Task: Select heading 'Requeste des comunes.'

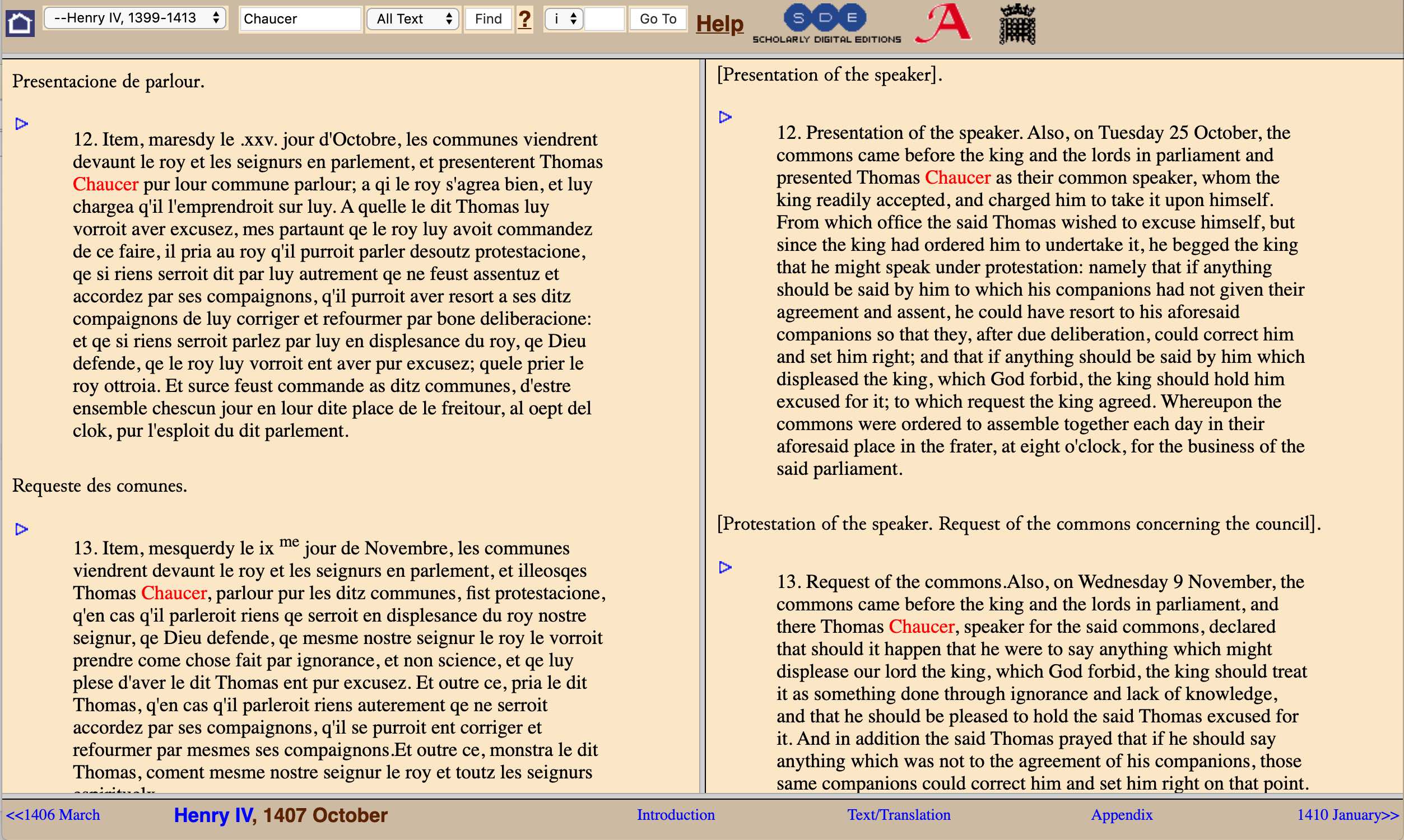Action: tap(100, 486)
